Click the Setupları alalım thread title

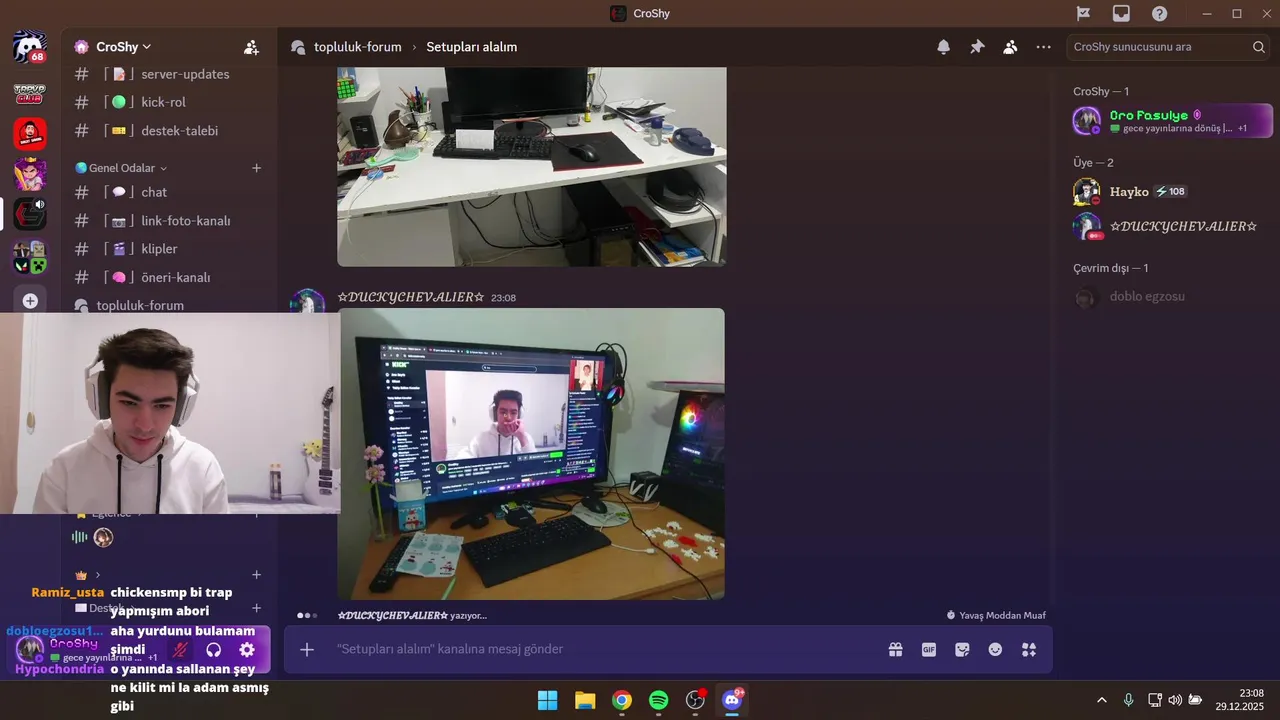pos(472,47)
